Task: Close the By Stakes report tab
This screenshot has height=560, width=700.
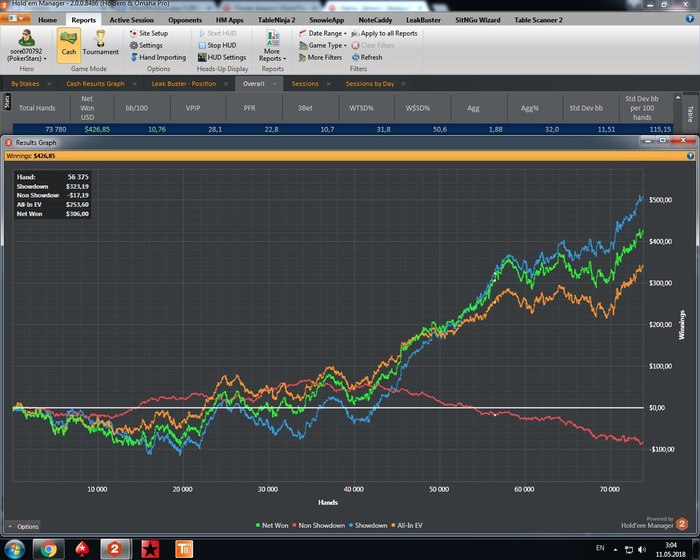Action: pos(49,84)
